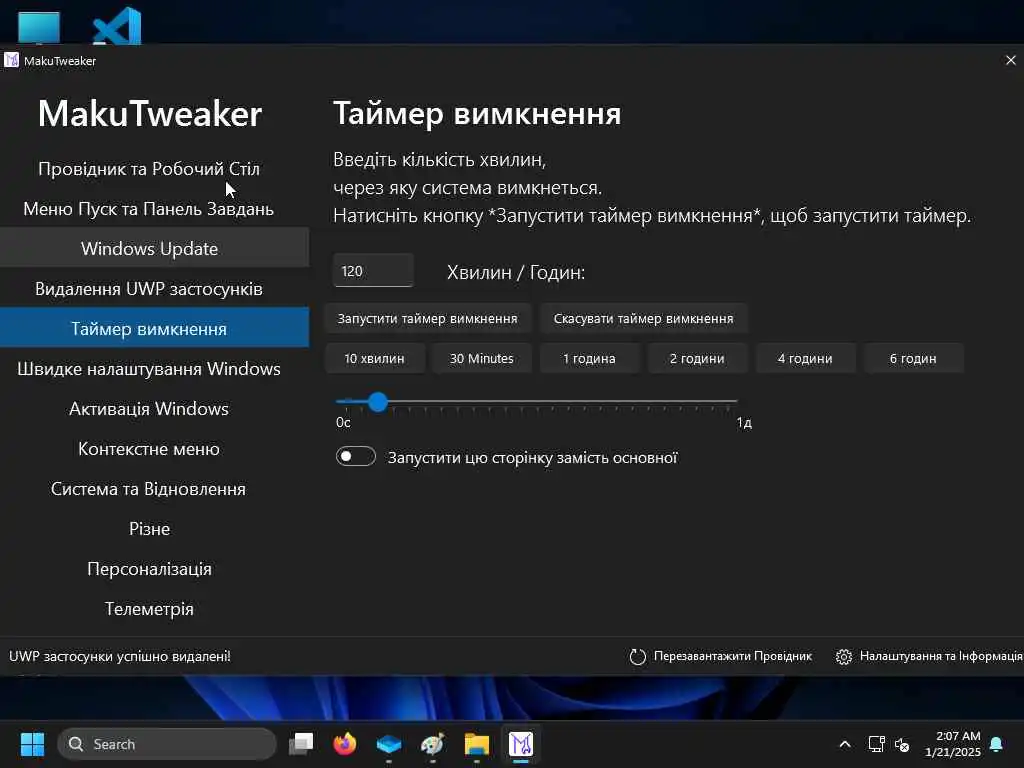Click the MakuTweaker taskbar icon
The width and height of the screenshot is (1024, 768).
coord(520,744)
